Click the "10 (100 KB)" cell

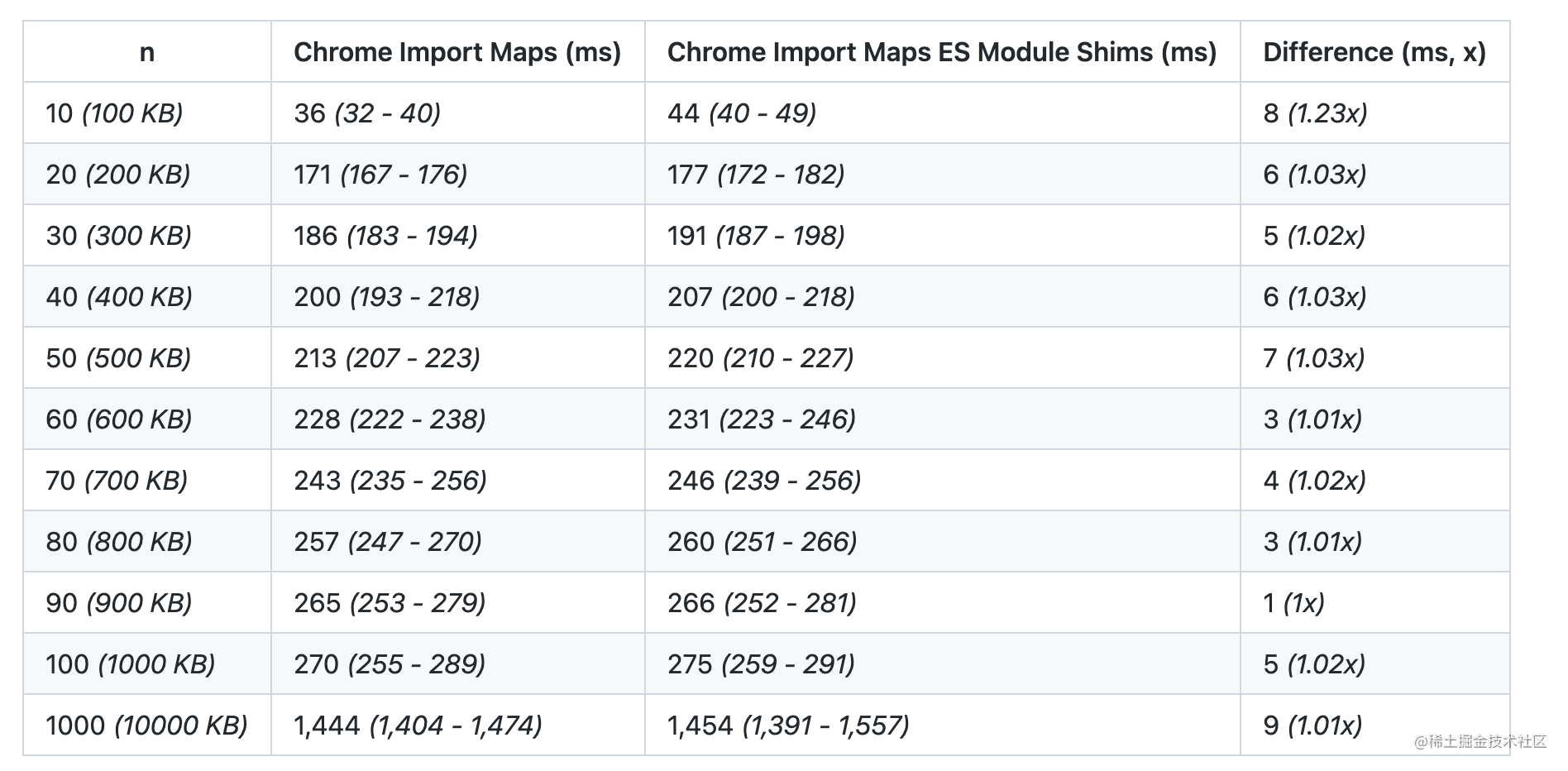coord(115,113)
